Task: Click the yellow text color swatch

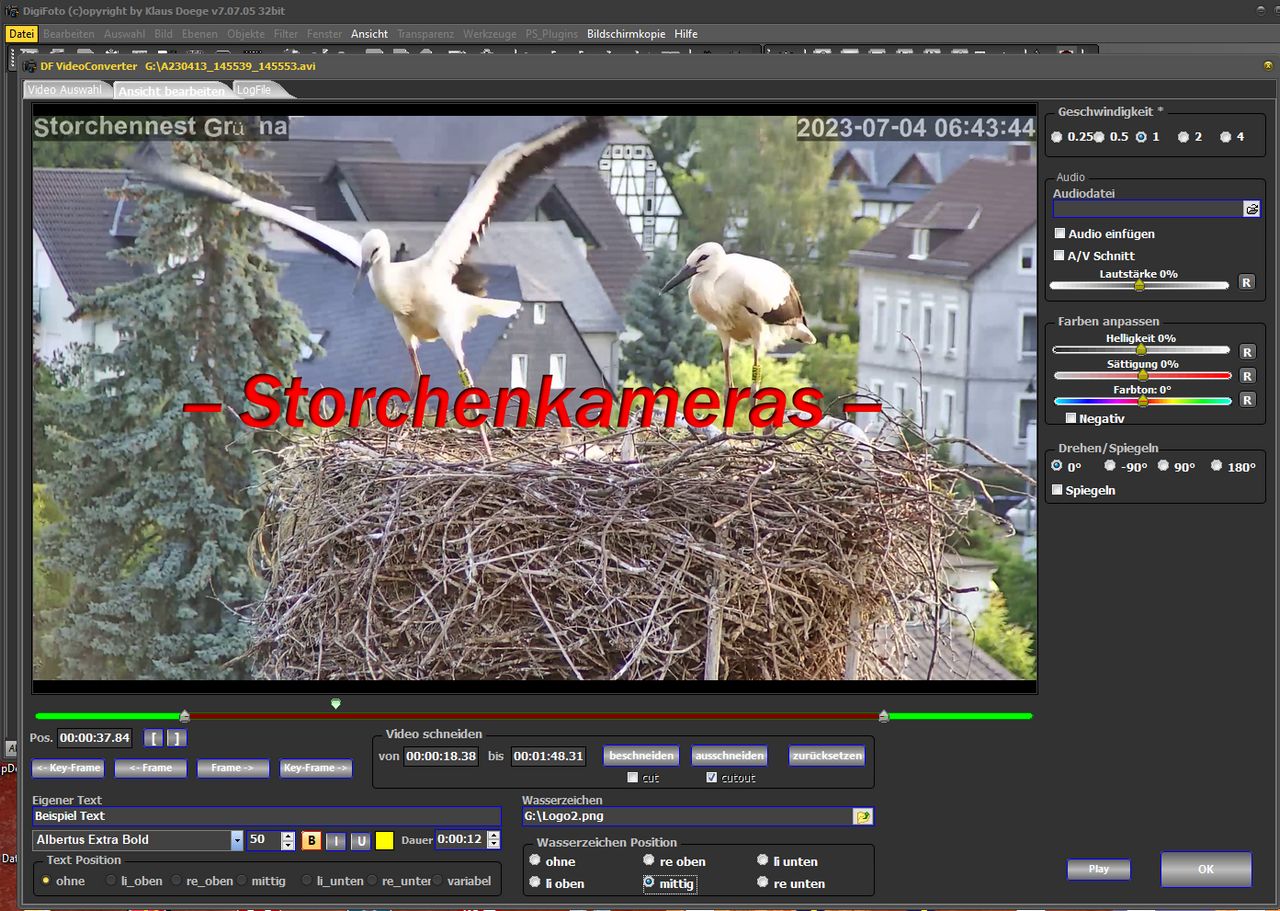Action: (x=384, y=841)
